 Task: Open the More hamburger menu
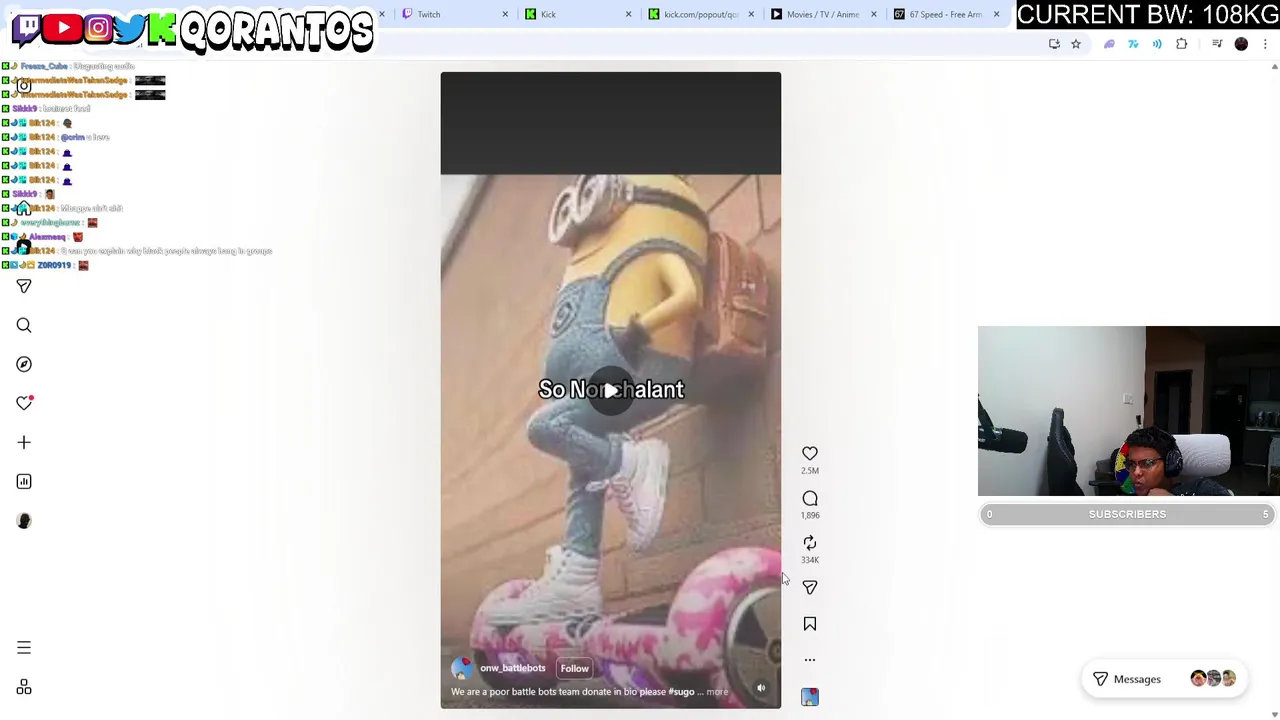pos(24,648)
